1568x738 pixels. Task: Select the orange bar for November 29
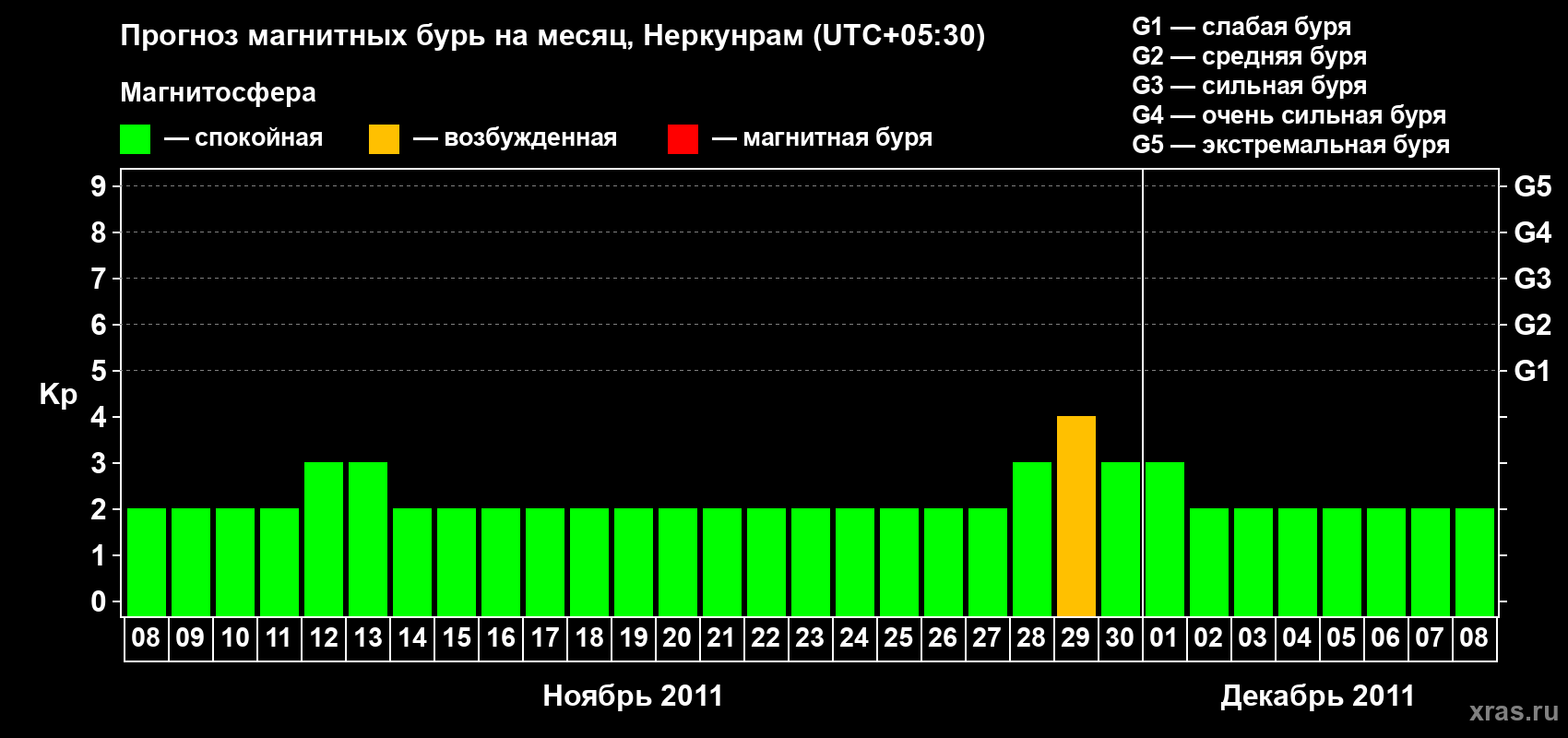tap(1075, 516)
